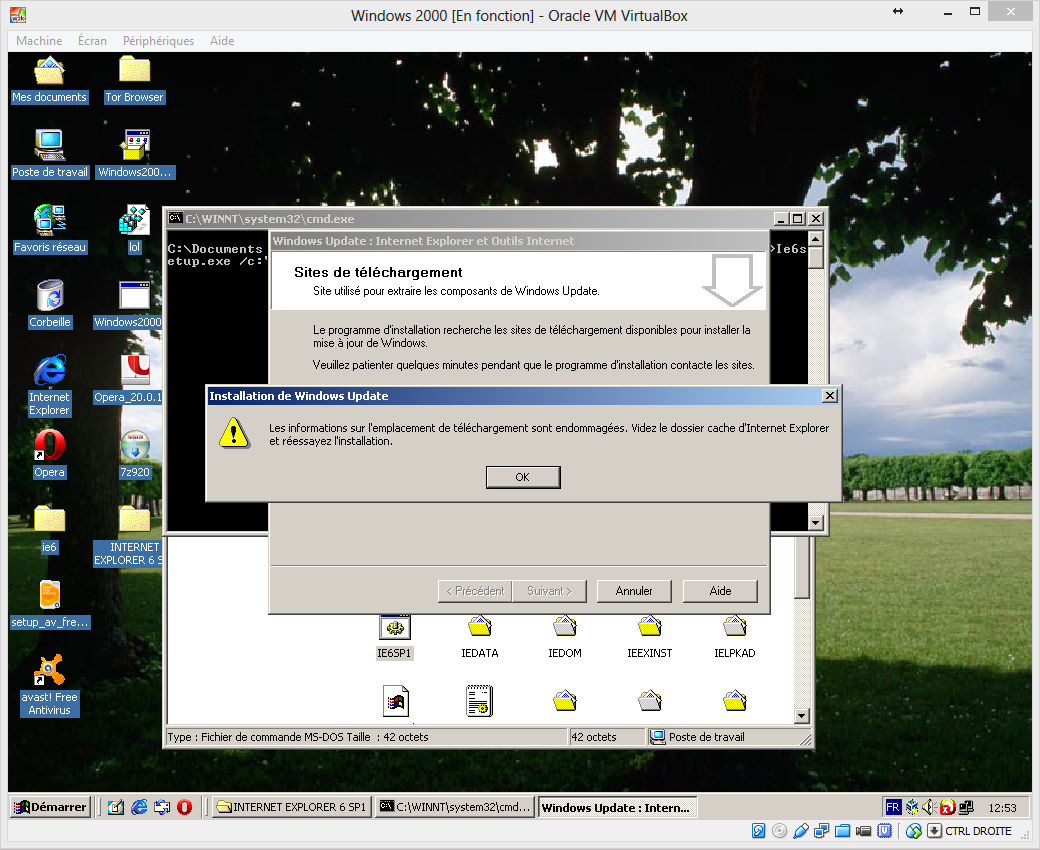Viewport: 1040px width, 850px height.
Task: Select the Windows200… installer desktop icon
Action: click(135, 154)
